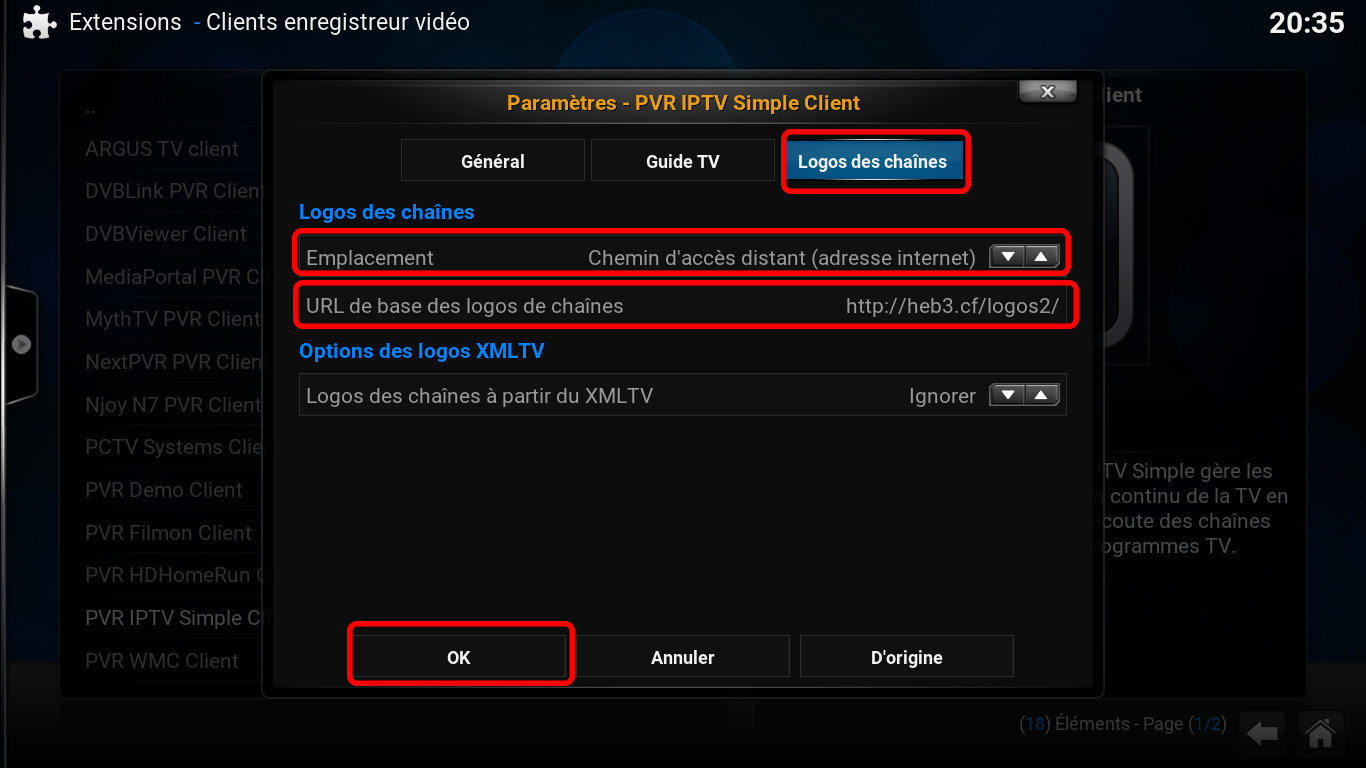This screenshot has width=1366, height=768.
Task: Click 'Logos des chaînes à partir du XMLTV' label
Action: (479, 395)
